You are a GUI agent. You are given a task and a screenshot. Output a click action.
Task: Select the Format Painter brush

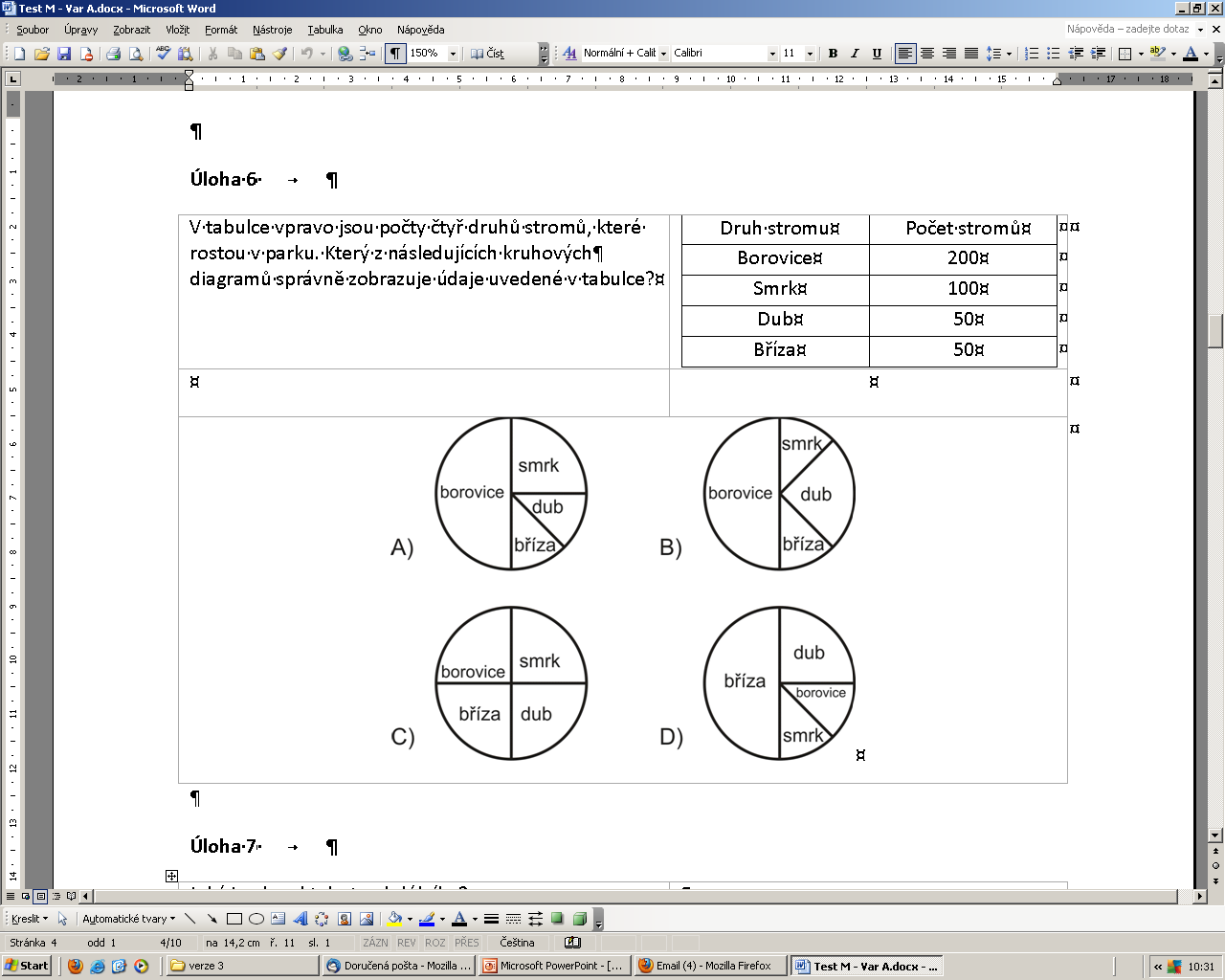279,54
